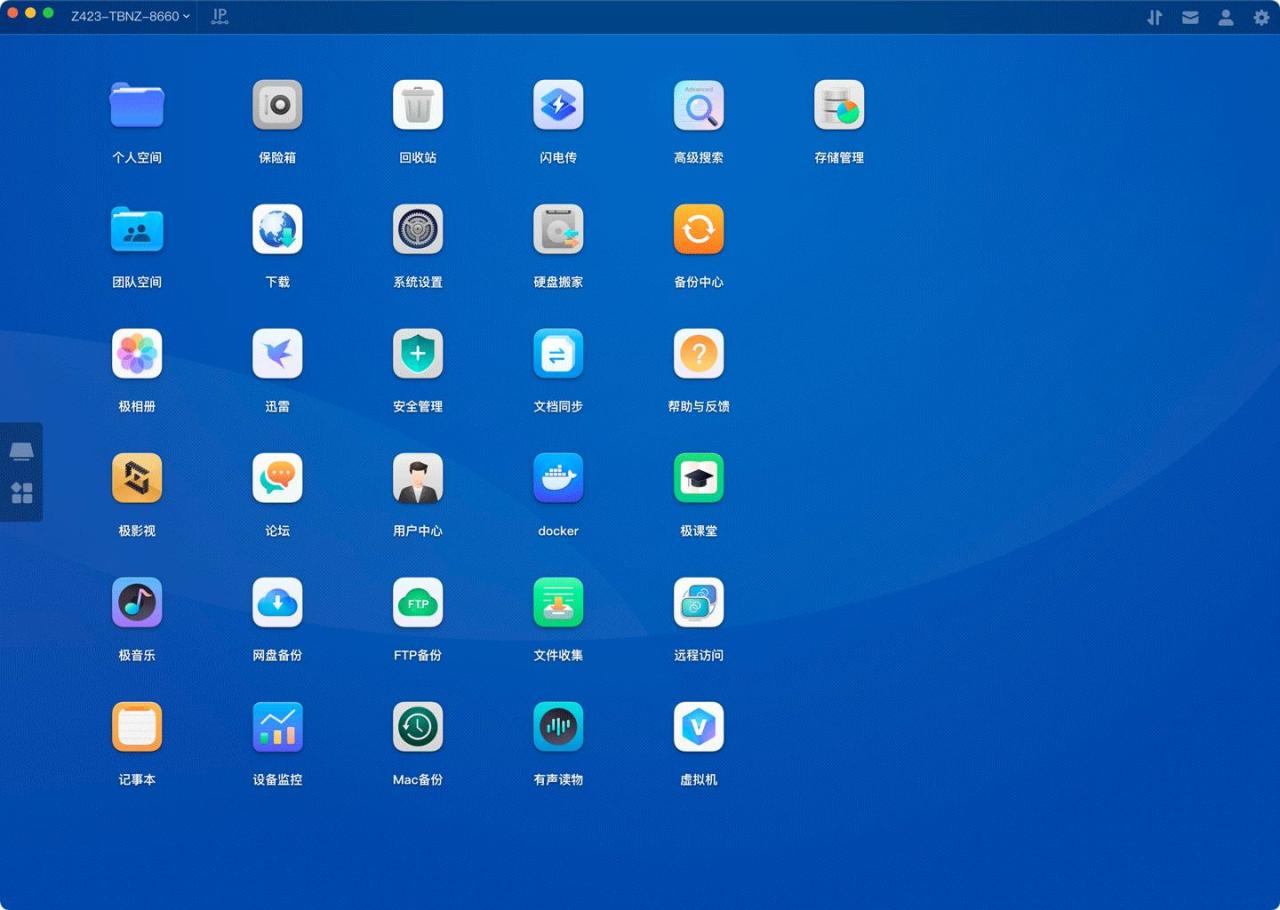Open the messages envelope icon
Viewport: 1280px width, 910px height.
click(x=1190, y=17)
